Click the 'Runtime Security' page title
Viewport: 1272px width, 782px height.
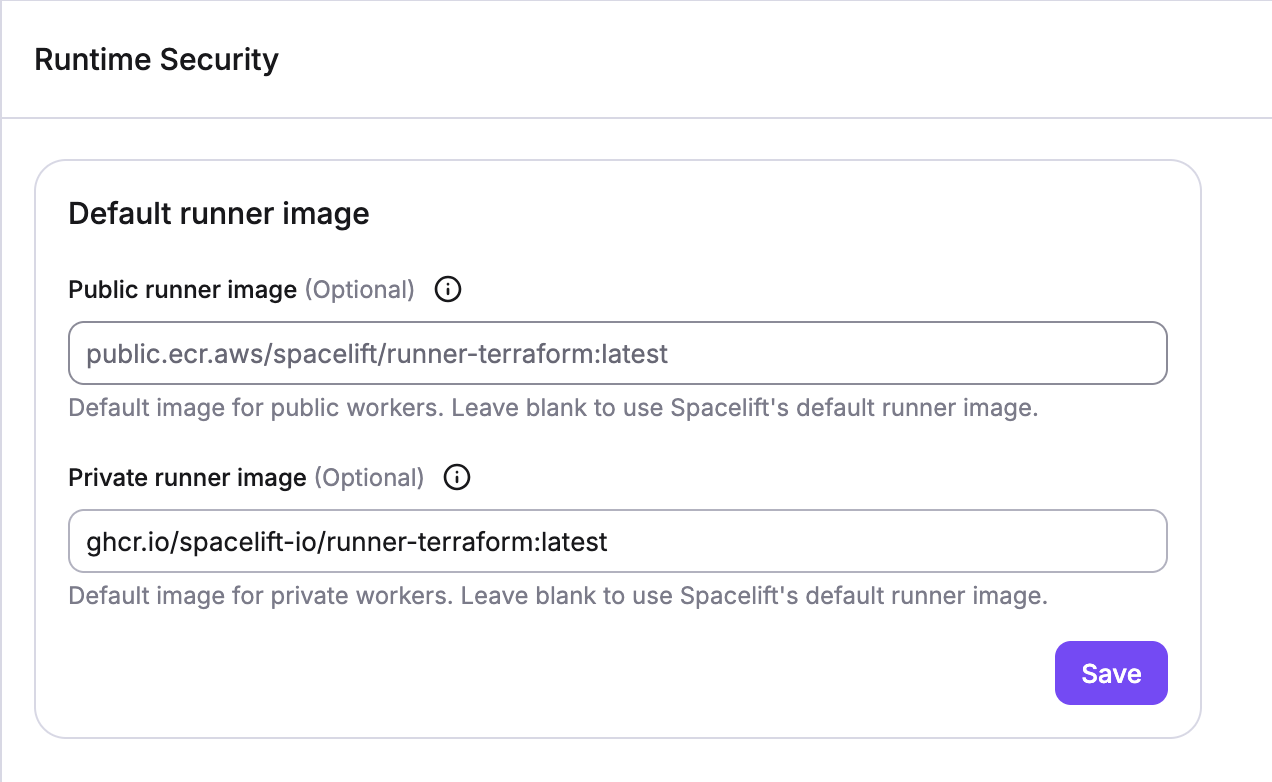156,60
